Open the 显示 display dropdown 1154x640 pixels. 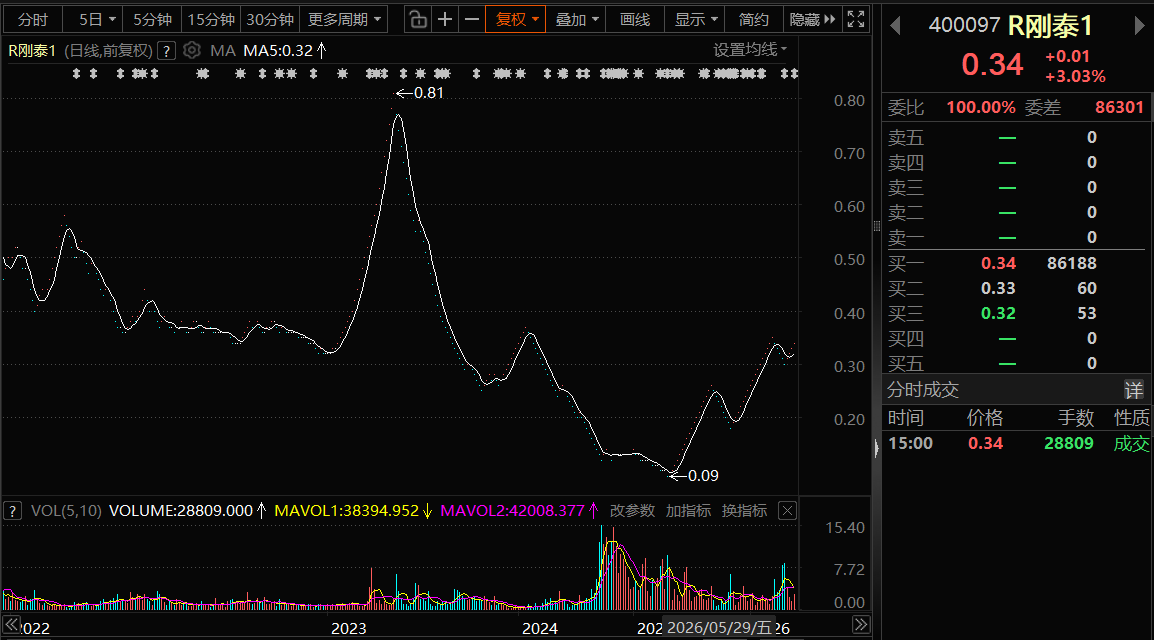695,19
